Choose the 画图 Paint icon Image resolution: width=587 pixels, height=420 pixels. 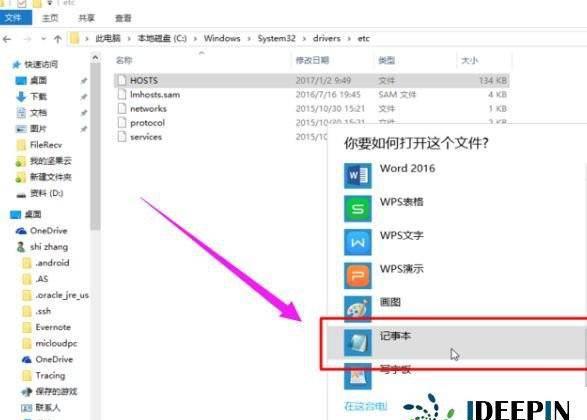pyautogui.click(x=358, y=309)
